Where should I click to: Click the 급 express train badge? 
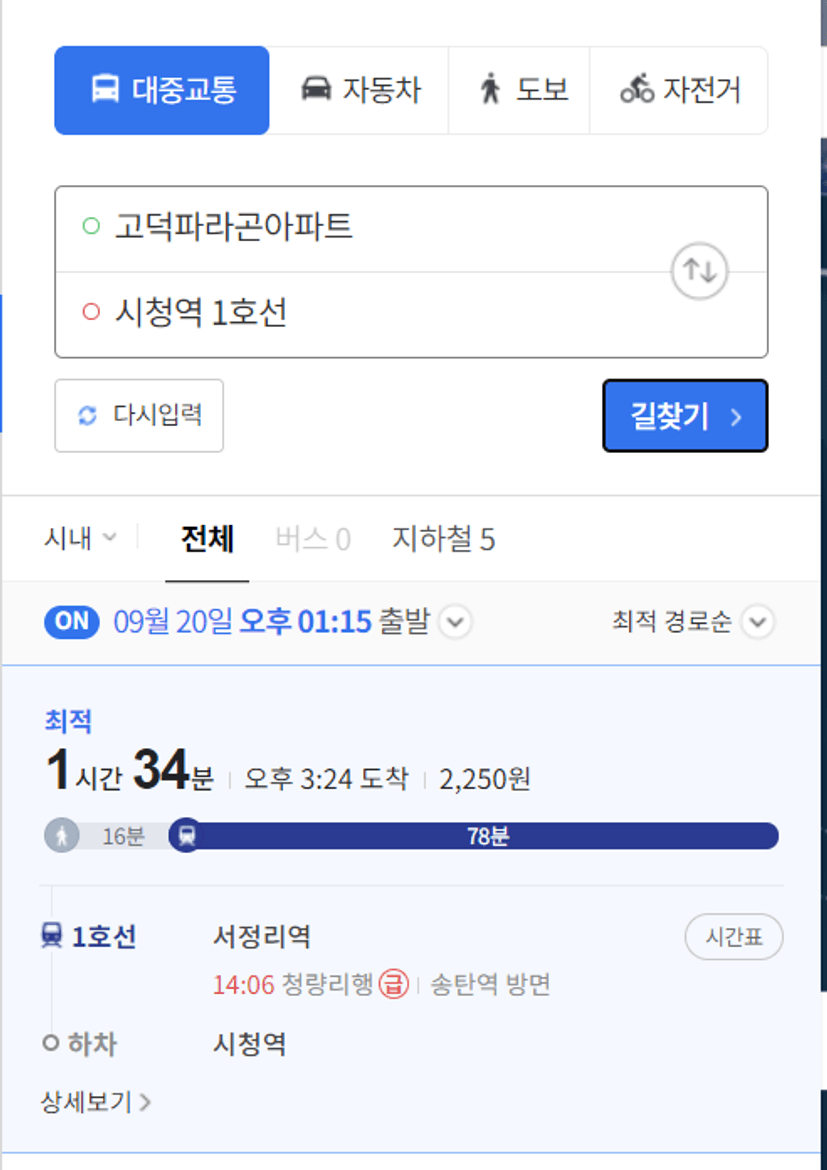point(393,985)
